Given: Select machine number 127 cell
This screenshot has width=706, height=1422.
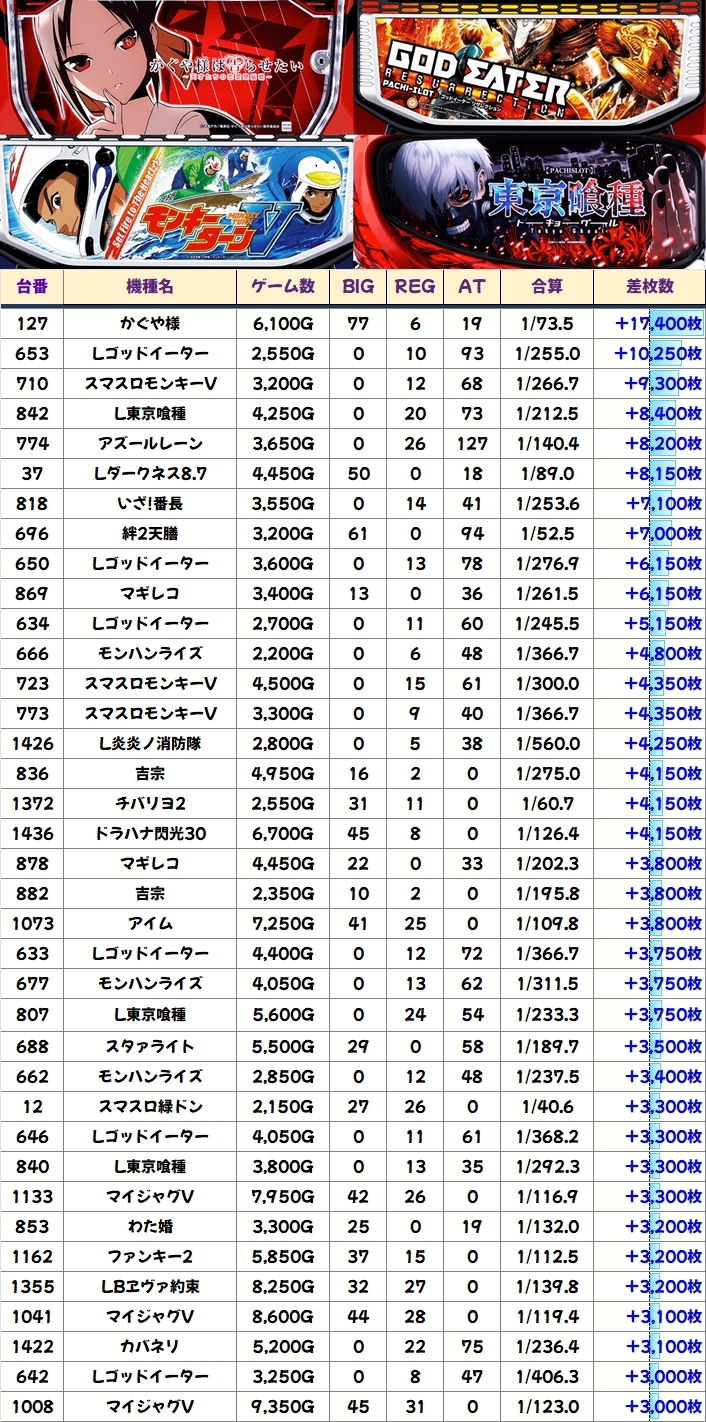Looking at the screenshot, I should (32, 324).
